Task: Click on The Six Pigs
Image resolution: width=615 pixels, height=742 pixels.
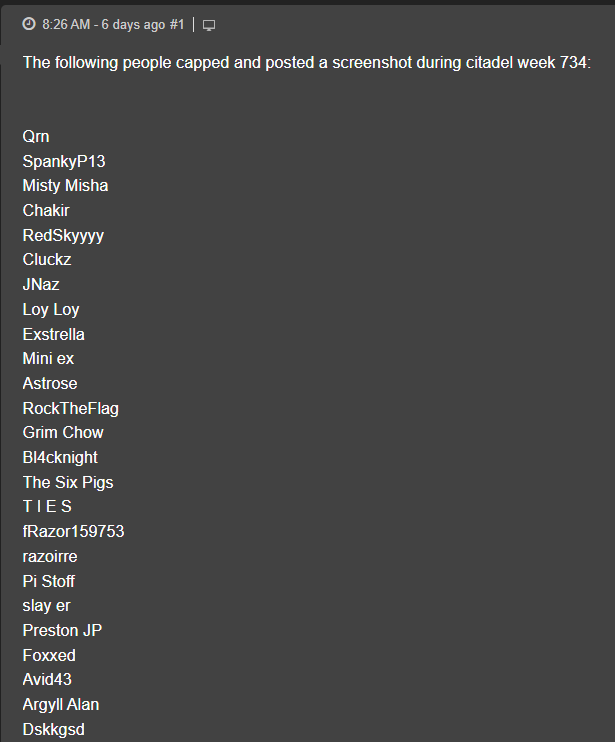Action: coord(68,482)
